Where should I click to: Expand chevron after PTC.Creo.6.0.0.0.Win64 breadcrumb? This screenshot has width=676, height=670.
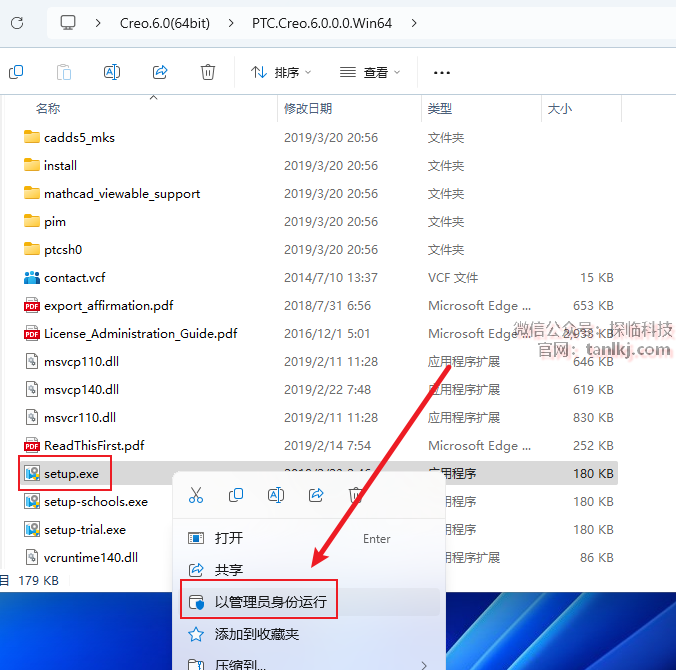[414, 23]
